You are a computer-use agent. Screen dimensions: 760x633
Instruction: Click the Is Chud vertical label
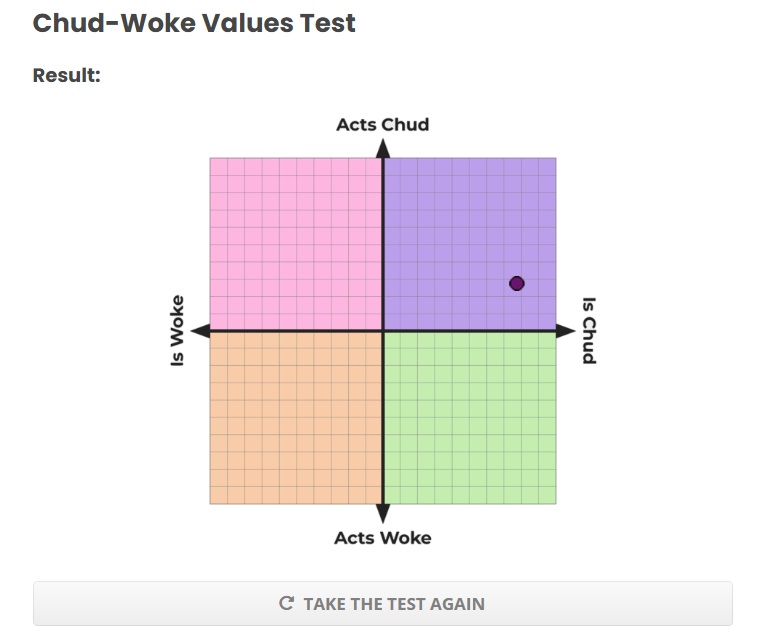coord(588,331)
